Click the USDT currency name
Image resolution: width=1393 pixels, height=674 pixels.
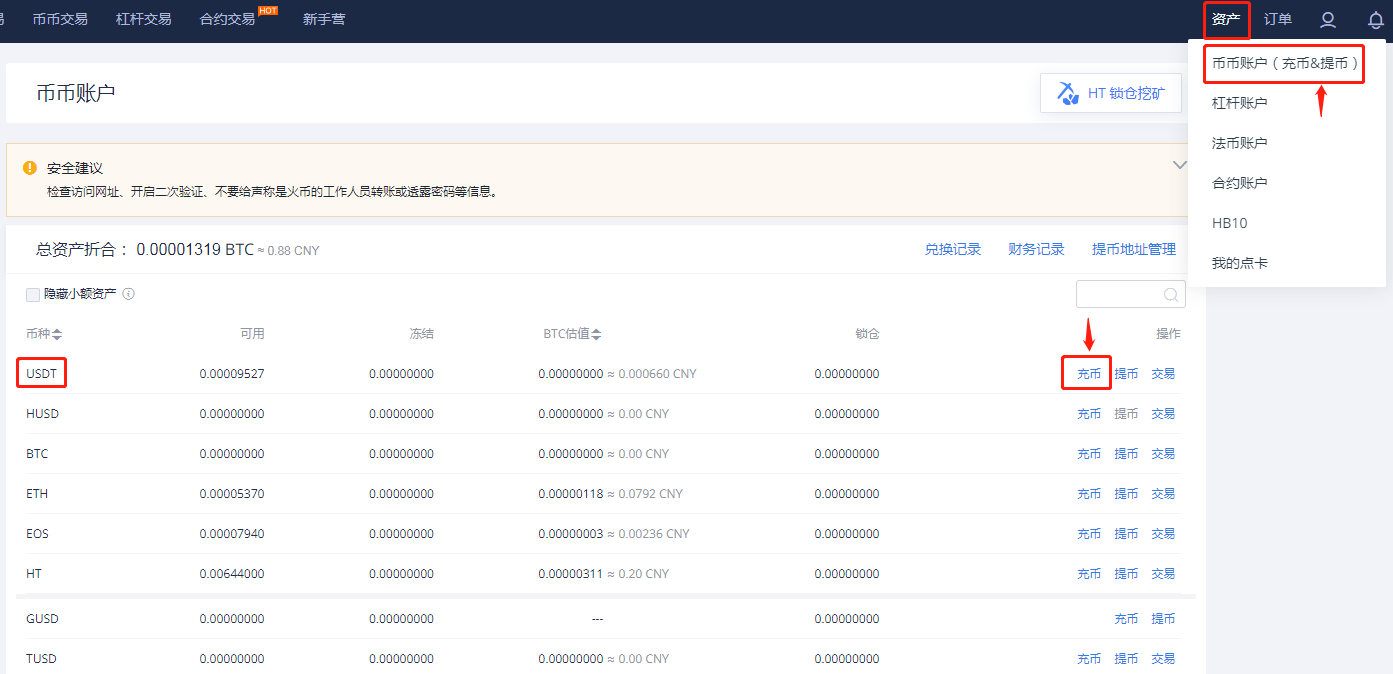click(x=43, y=374)
